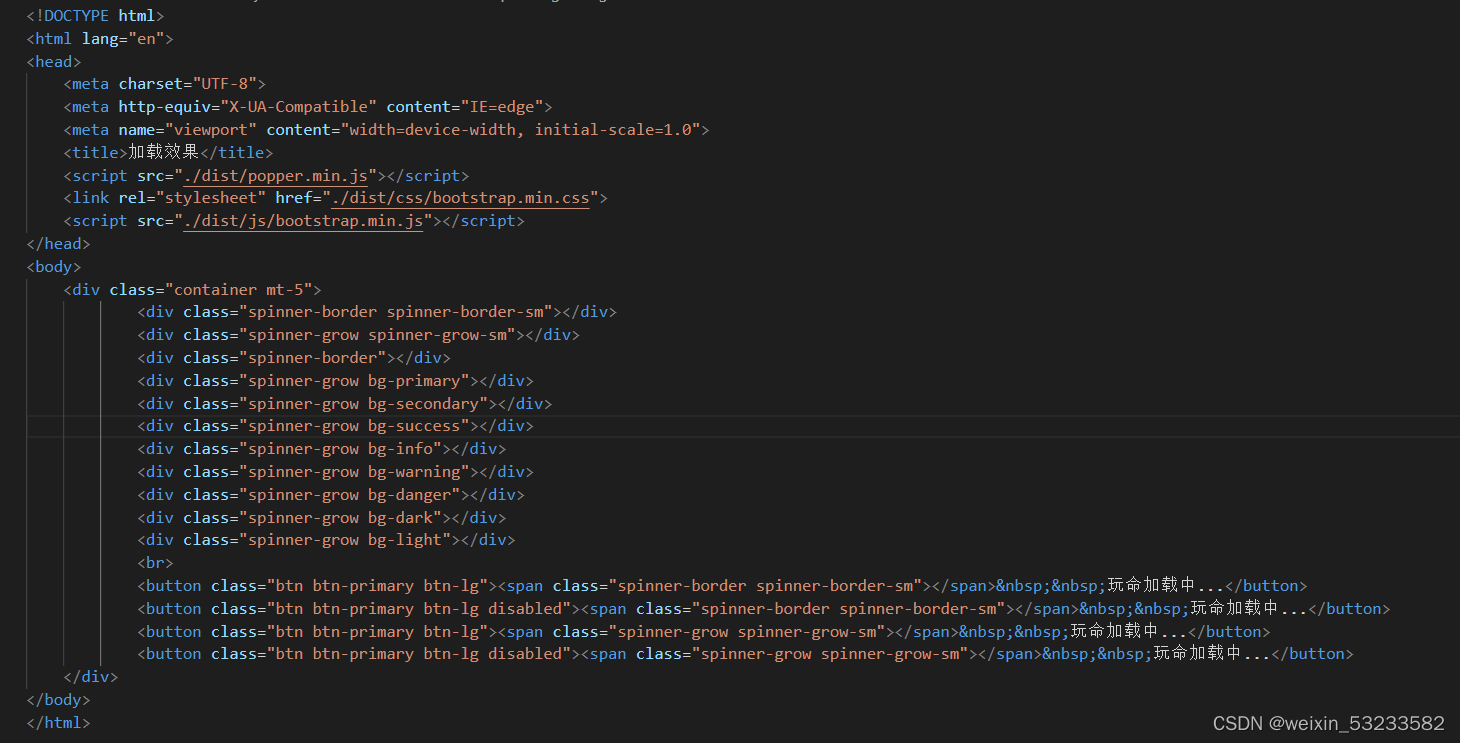Click the opening "<body>" tag
This screenshot has height=743, width=1460.
click(54, 267)
